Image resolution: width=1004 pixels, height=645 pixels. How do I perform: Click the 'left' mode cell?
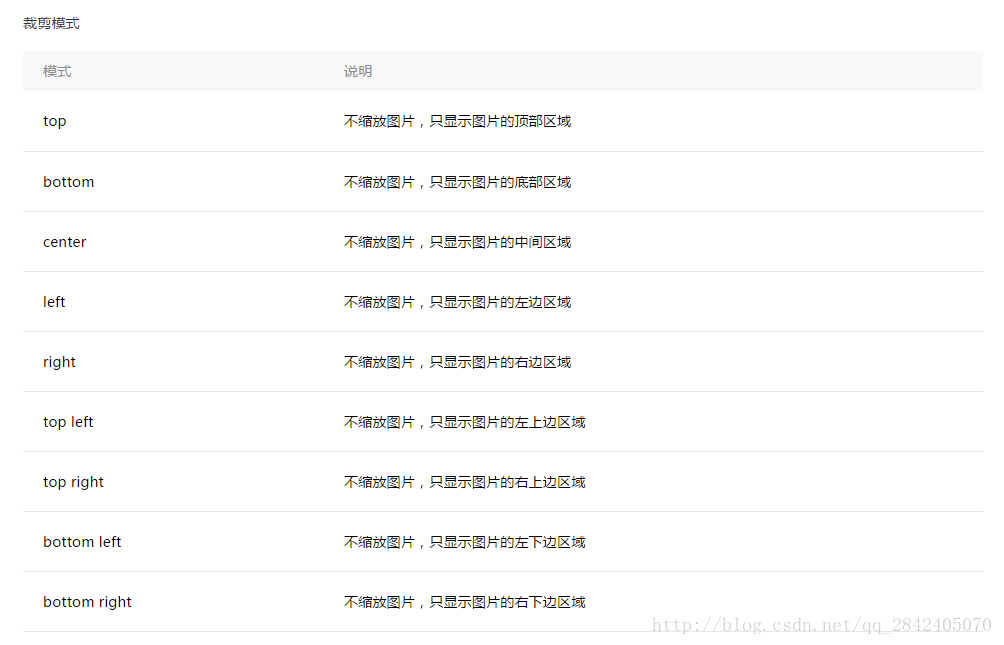[54, 302]
